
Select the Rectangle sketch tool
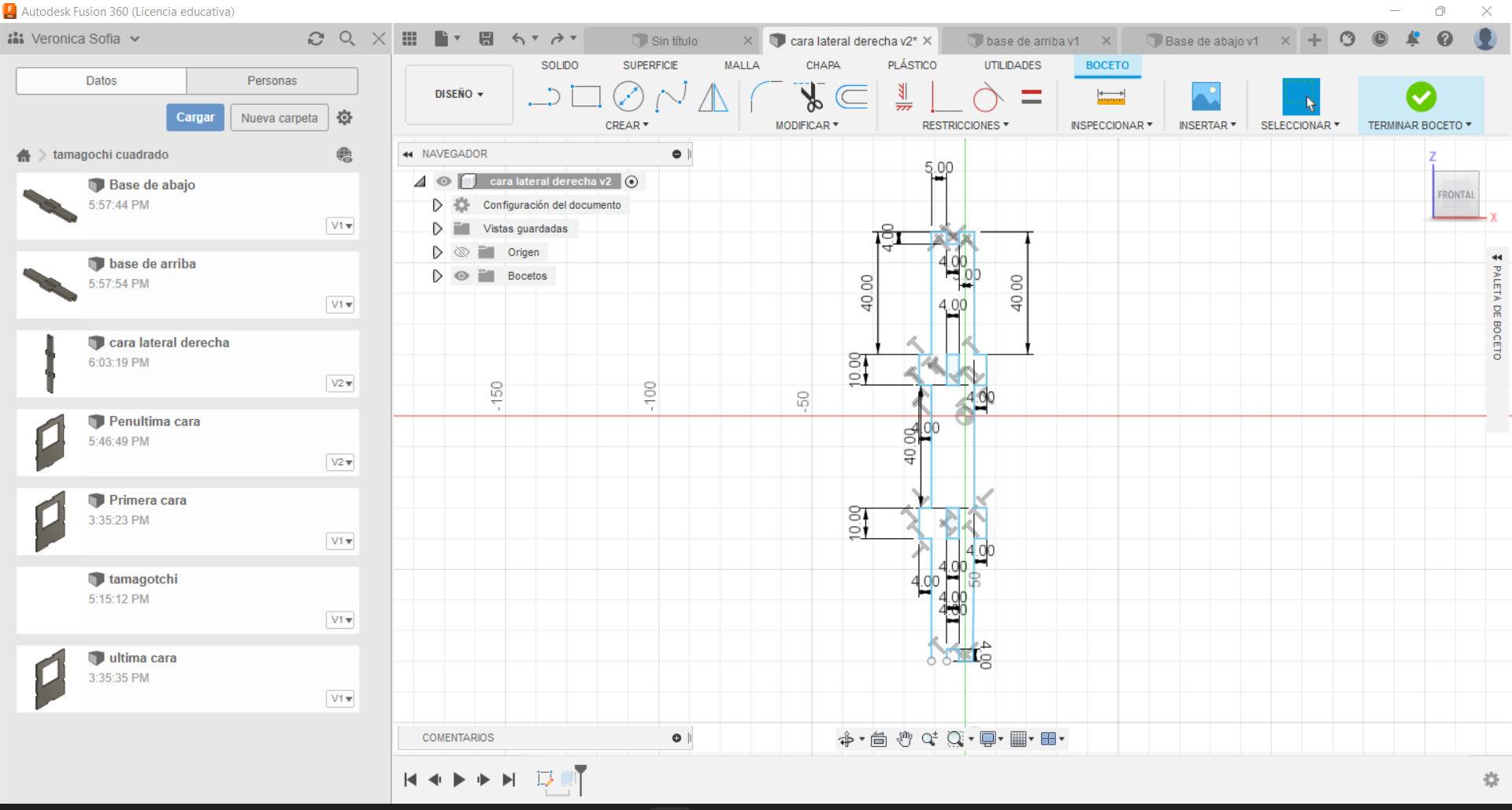pyautogui.click(x=585, y=97)
